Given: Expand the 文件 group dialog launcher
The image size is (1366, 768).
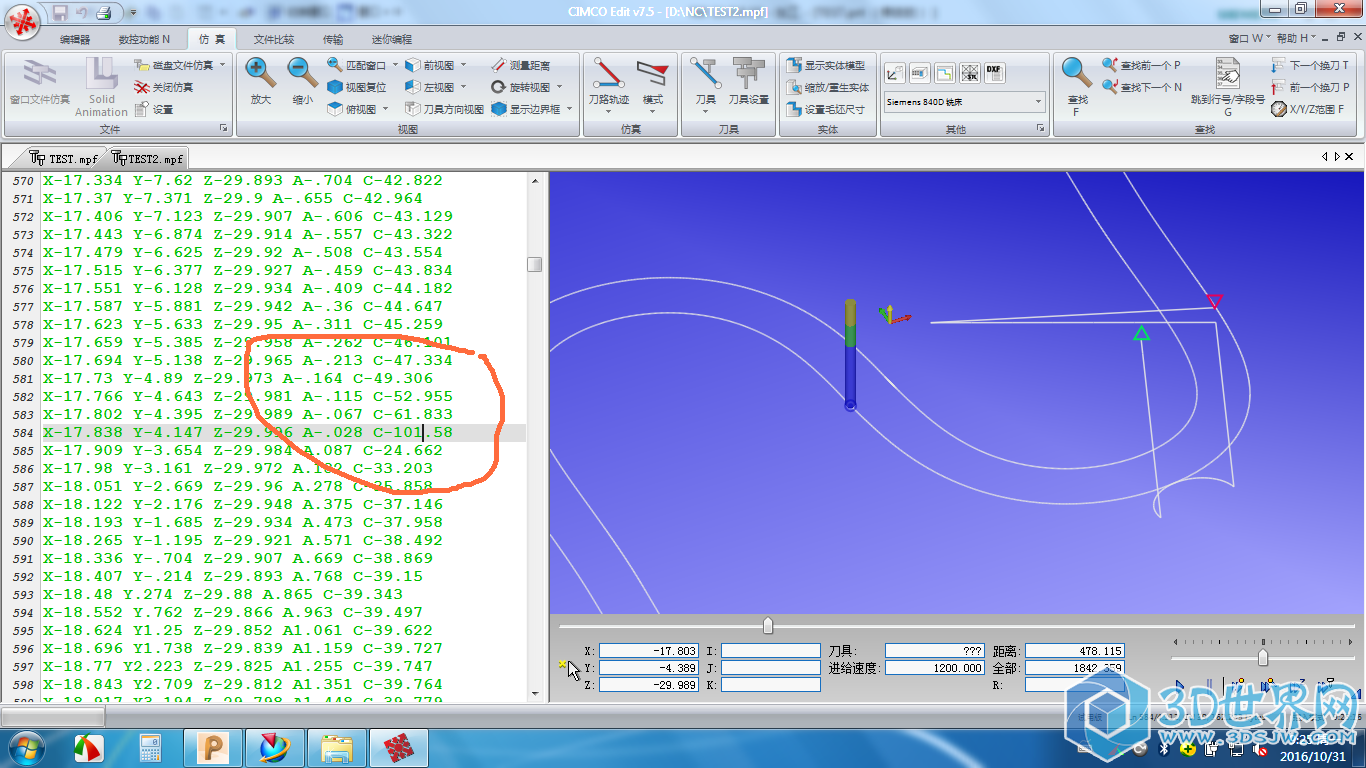Looking at the screenshot, I should (224, 129).
